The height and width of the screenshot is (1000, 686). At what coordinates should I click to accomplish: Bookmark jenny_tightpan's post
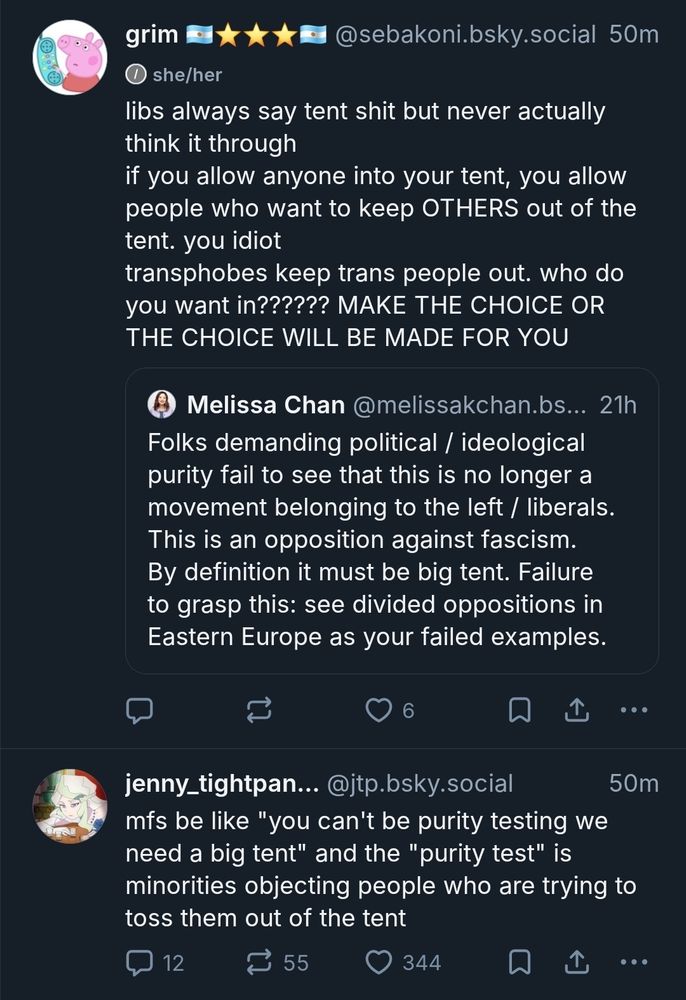[x=520, y=962]
